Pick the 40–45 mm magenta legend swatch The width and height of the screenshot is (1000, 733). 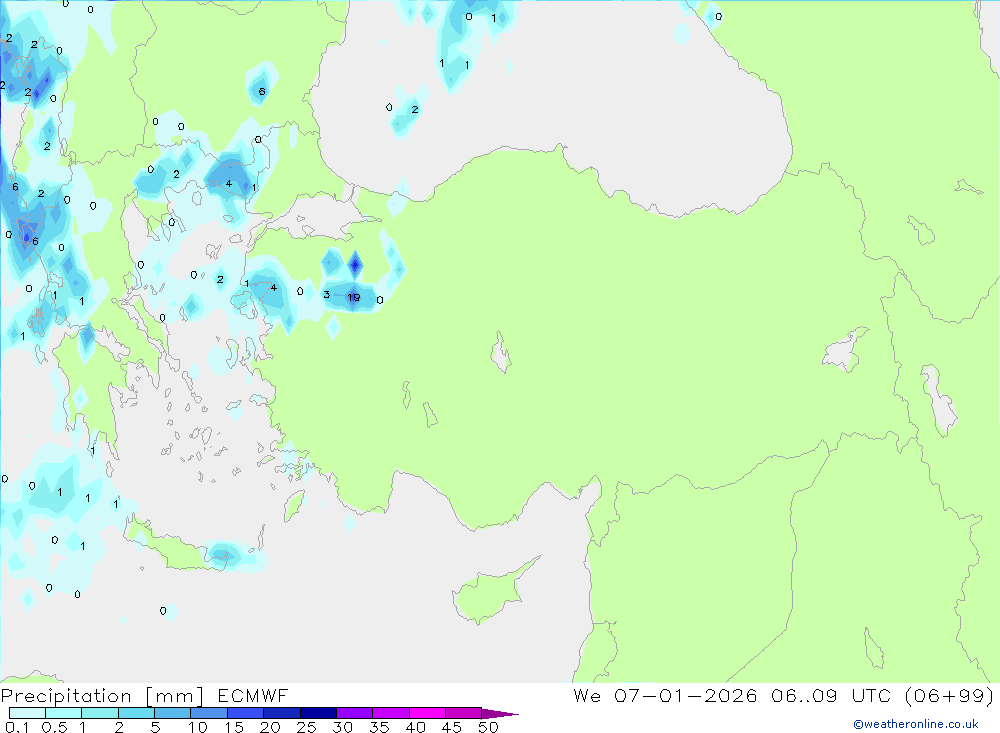(427, 713)
